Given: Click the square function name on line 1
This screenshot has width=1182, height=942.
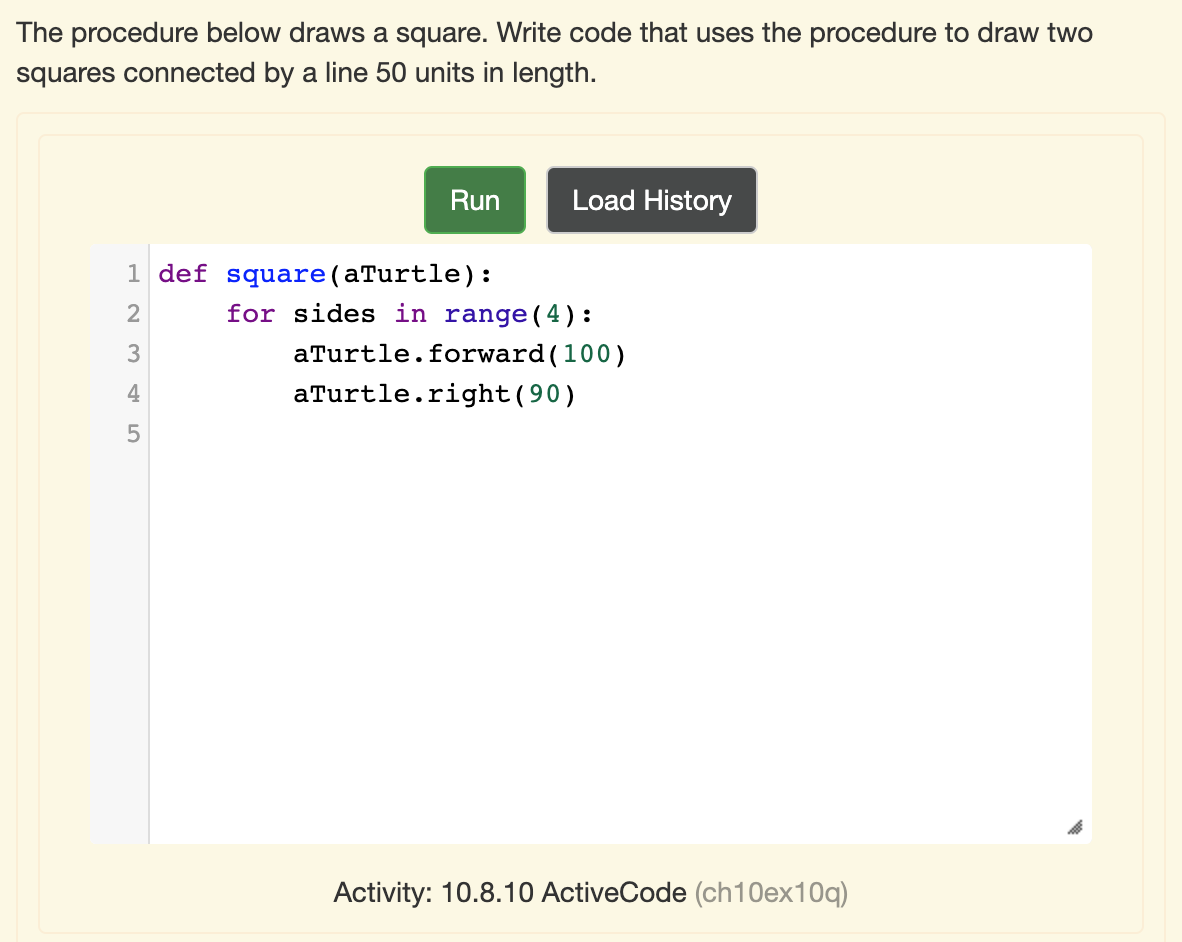Looking at the screenshot, I should (275, 273).
